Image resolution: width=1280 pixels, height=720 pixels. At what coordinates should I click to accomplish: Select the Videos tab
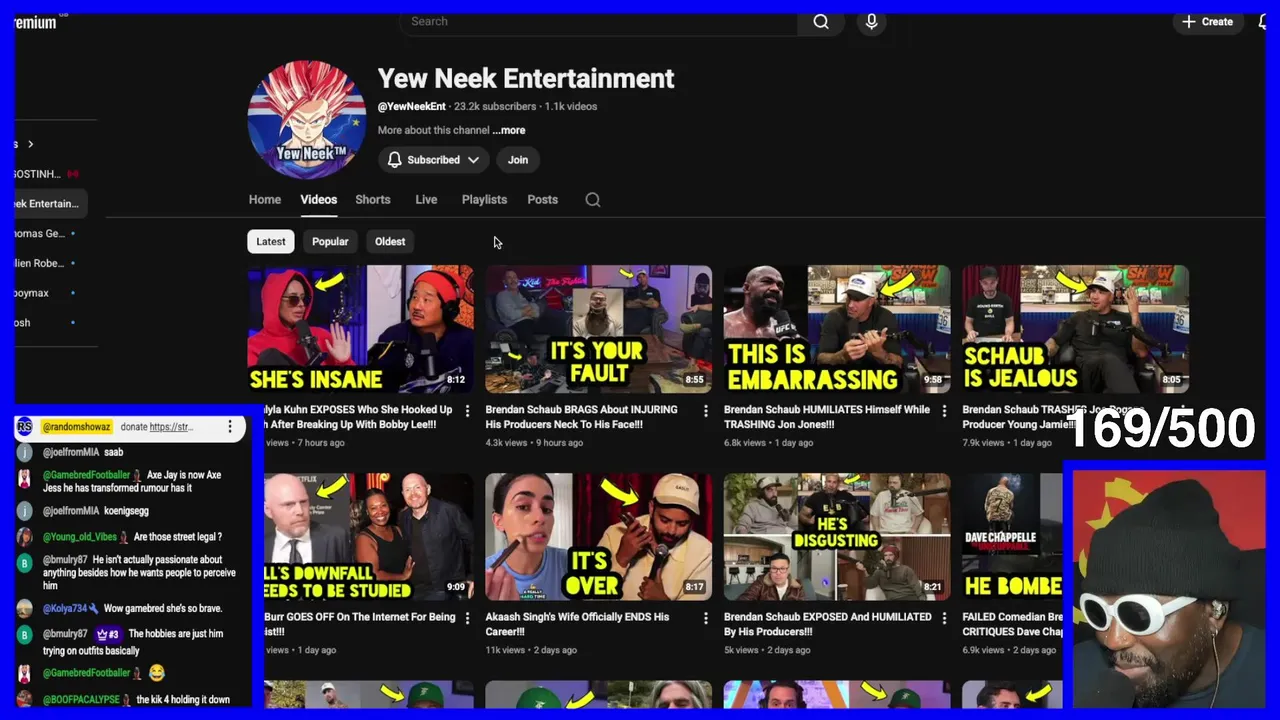pos(319,199)
